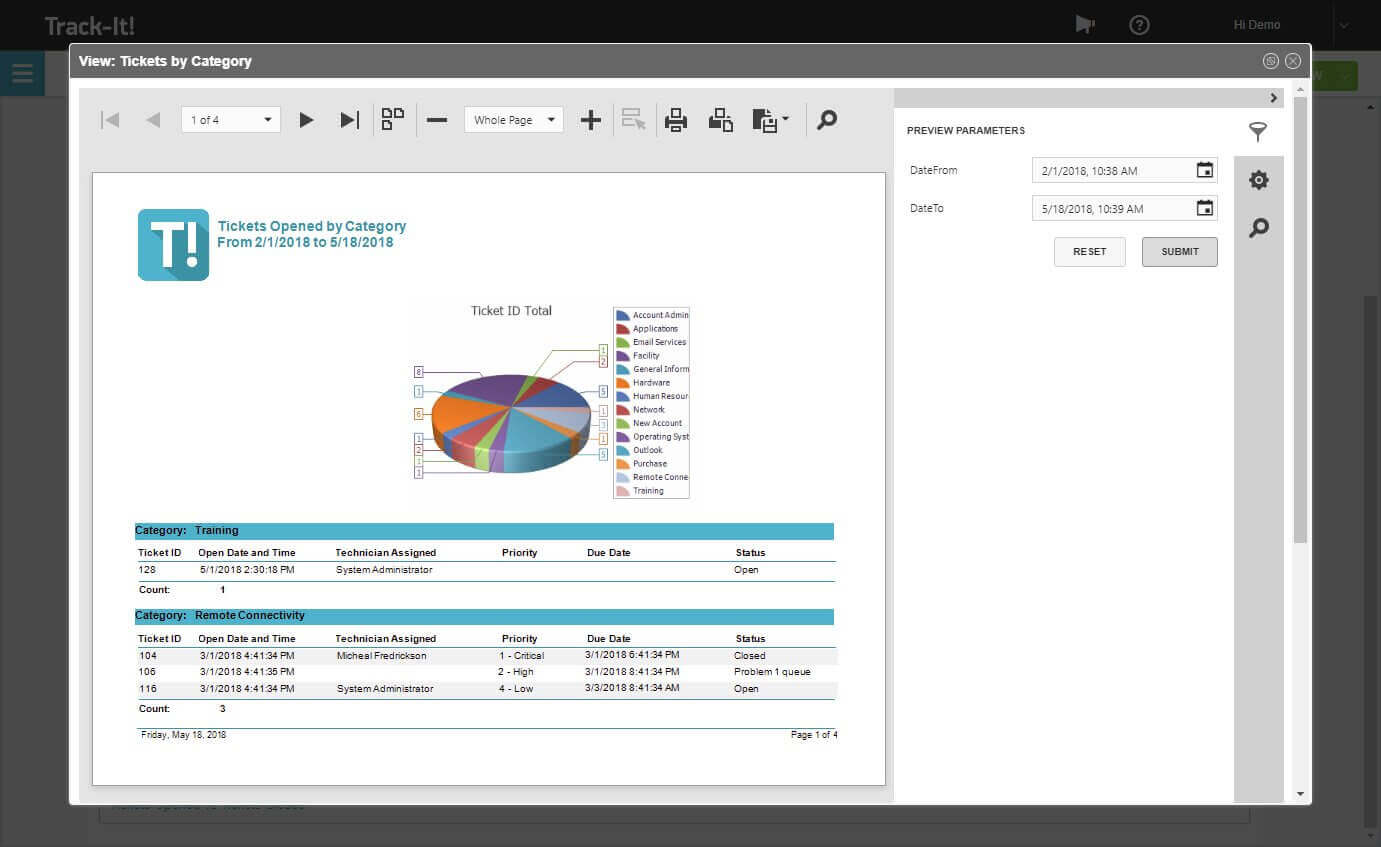Zoom out with minus icon
This screenshot has height=847, width=1381.
[437, 120]
